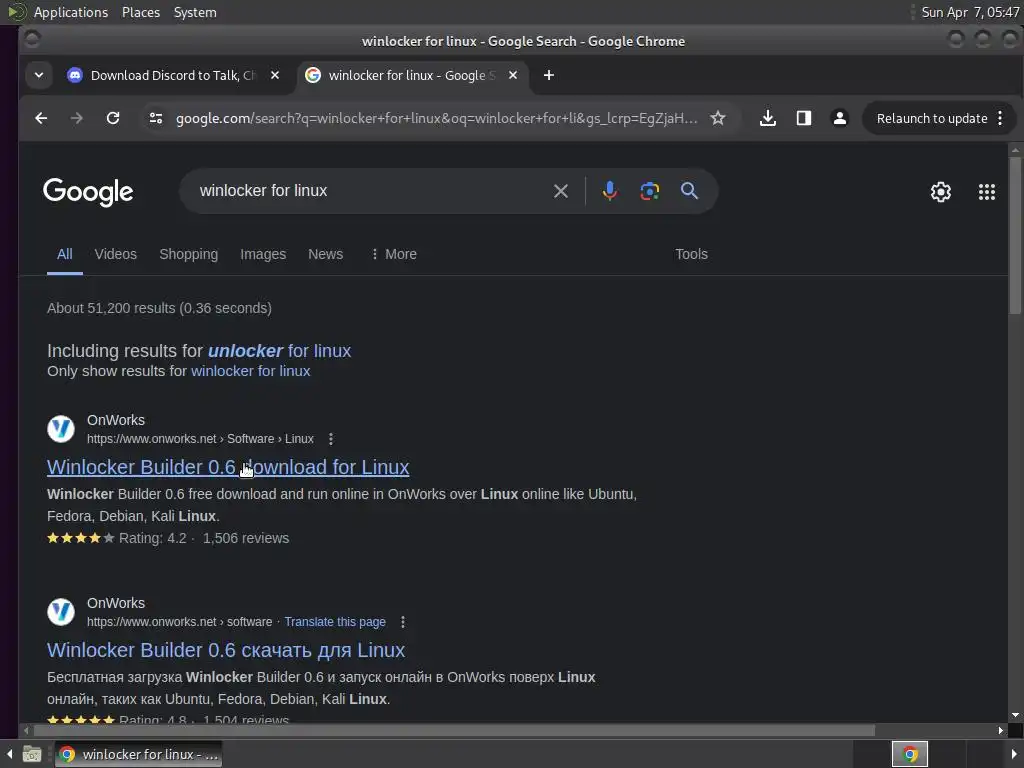
Task: Only show results for winlocker for linux
Action: (251, 371)
